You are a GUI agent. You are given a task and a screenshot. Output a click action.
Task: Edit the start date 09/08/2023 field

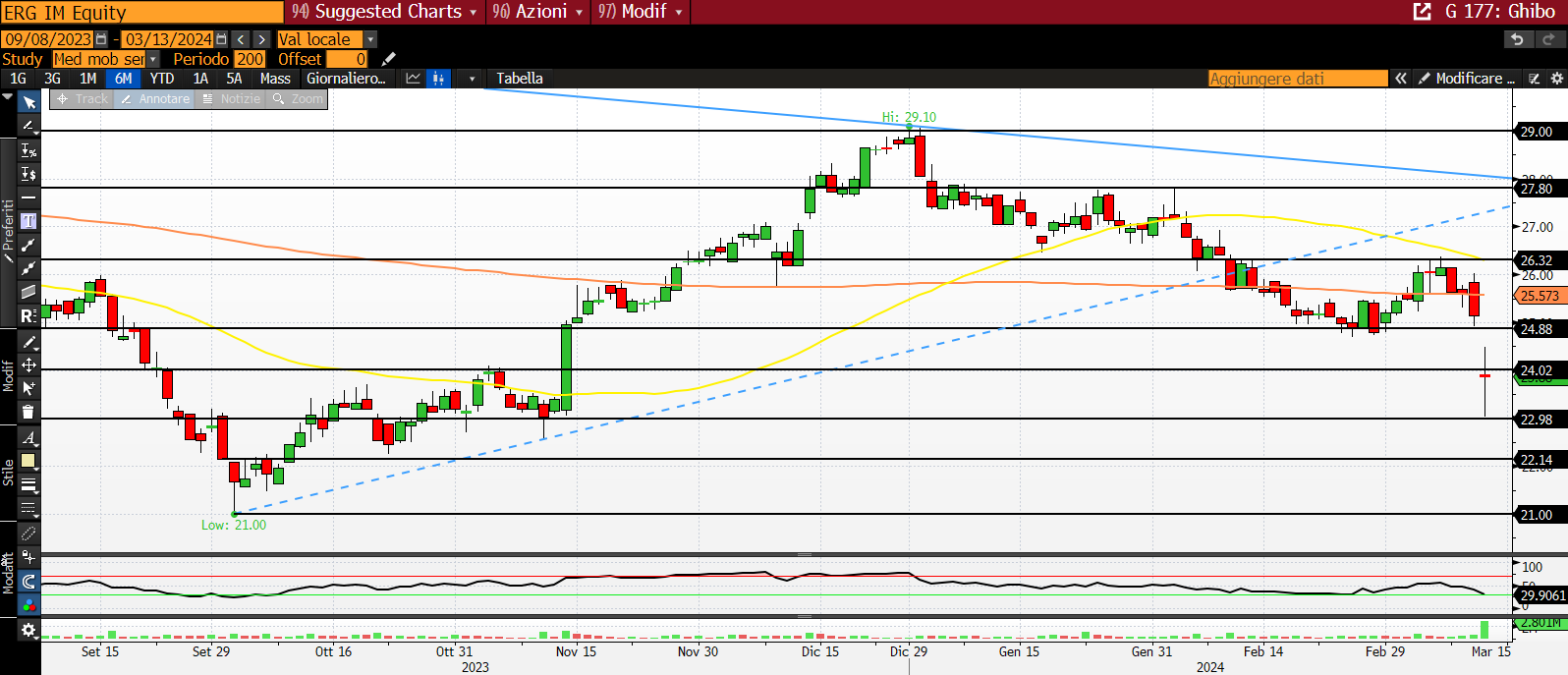[x=47, y=39]
